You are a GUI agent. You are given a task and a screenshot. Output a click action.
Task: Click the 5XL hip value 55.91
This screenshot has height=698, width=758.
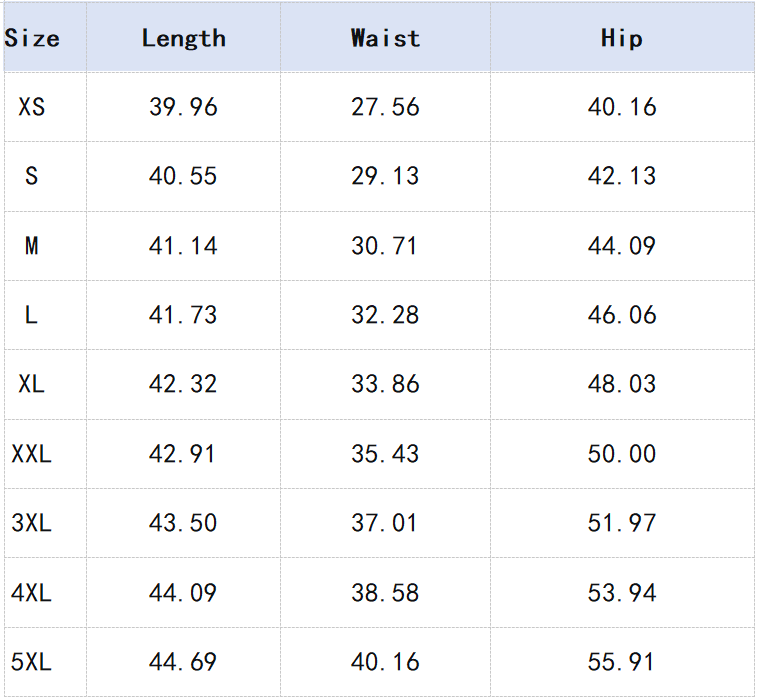tap(621, 662)
